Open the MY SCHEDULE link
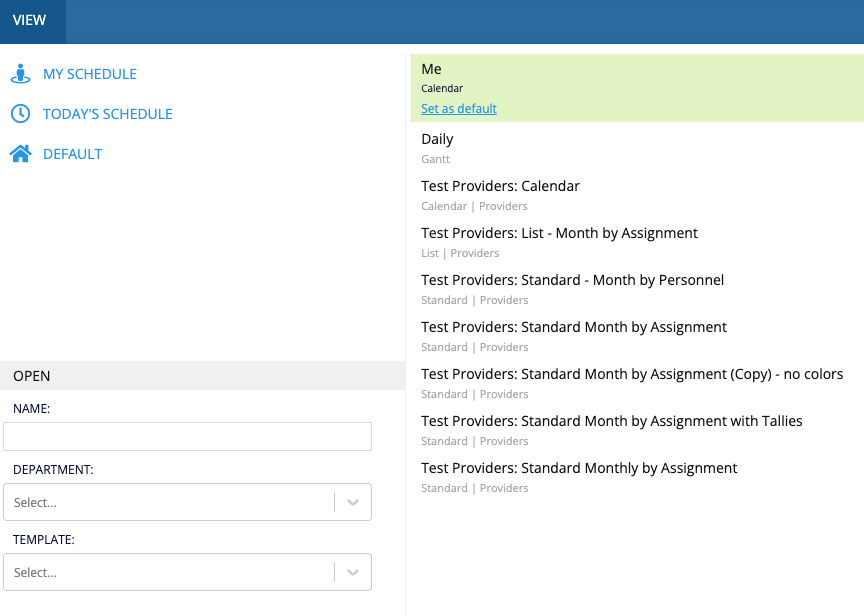The height and width of the screenshot is (616, 864). coord(90,74)
